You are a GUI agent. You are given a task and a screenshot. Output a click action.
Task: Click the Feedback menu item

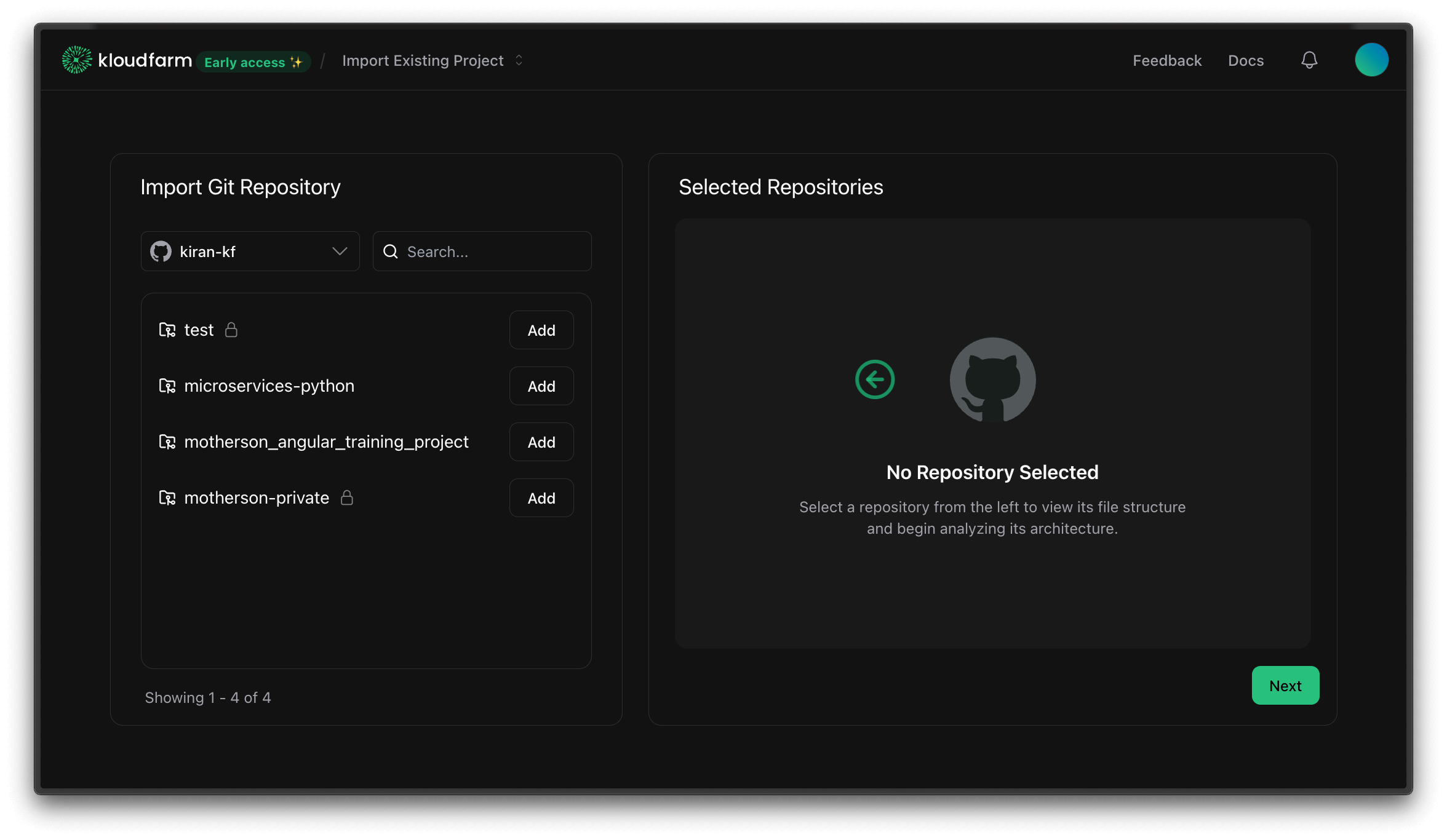click(x=1166, y=60)
